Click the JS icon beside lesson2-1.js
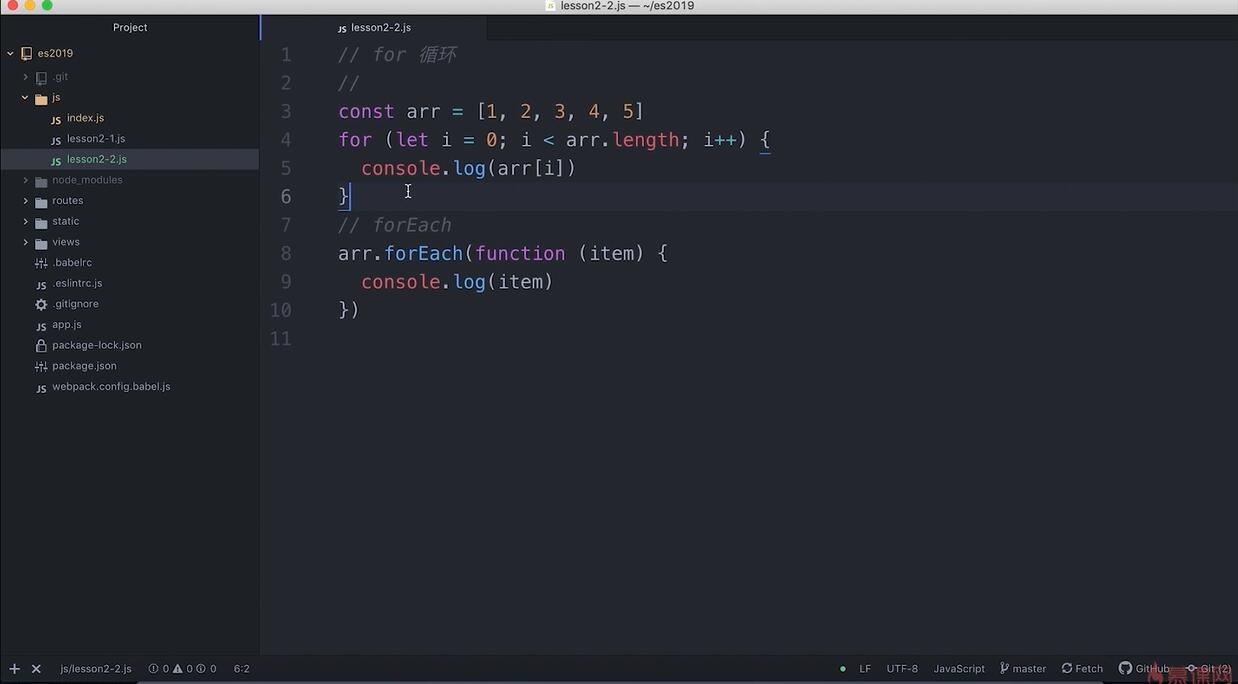The image size is (1238, 684). 56,140
